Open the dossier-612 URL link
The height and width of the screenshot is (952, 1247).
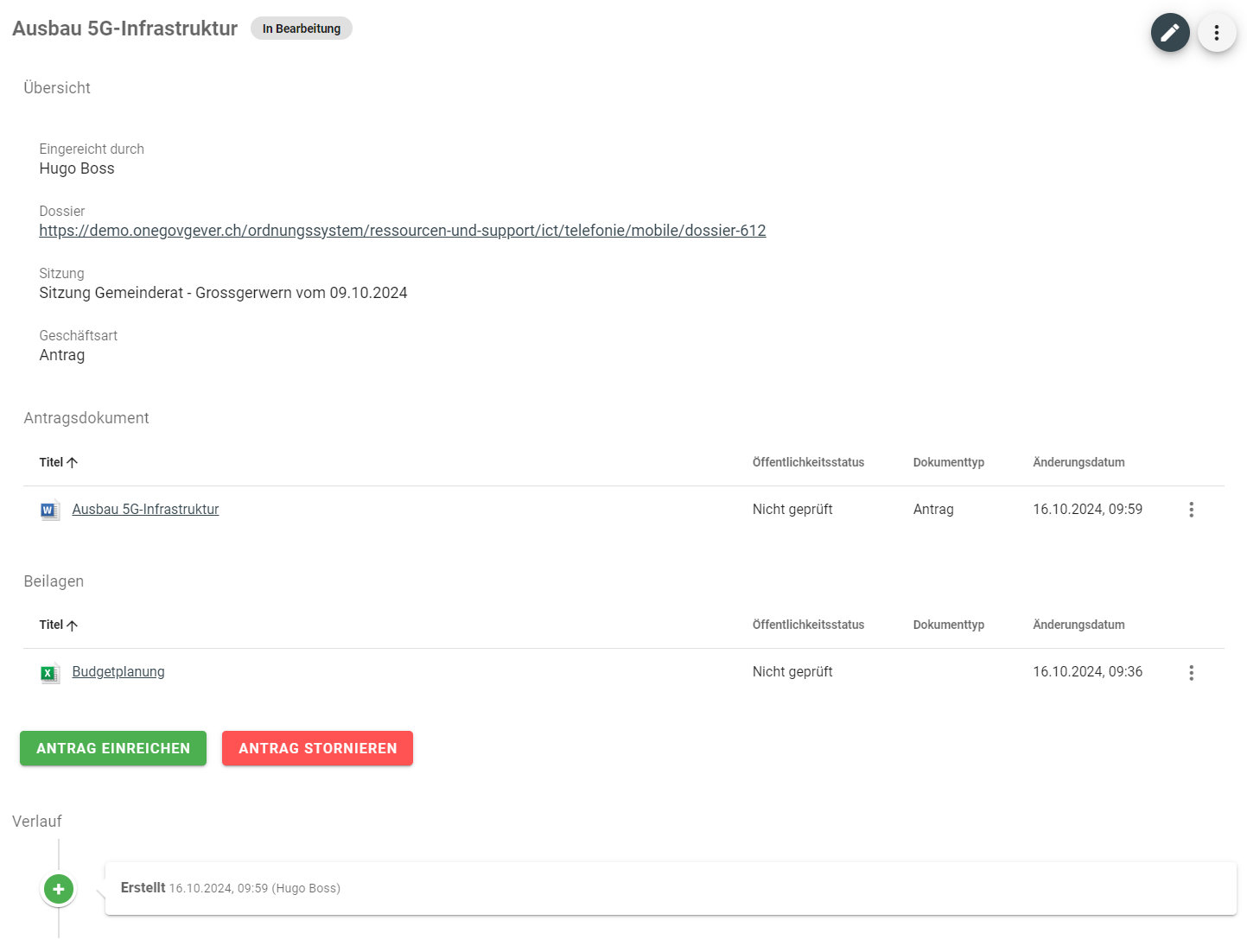point(402,231)
